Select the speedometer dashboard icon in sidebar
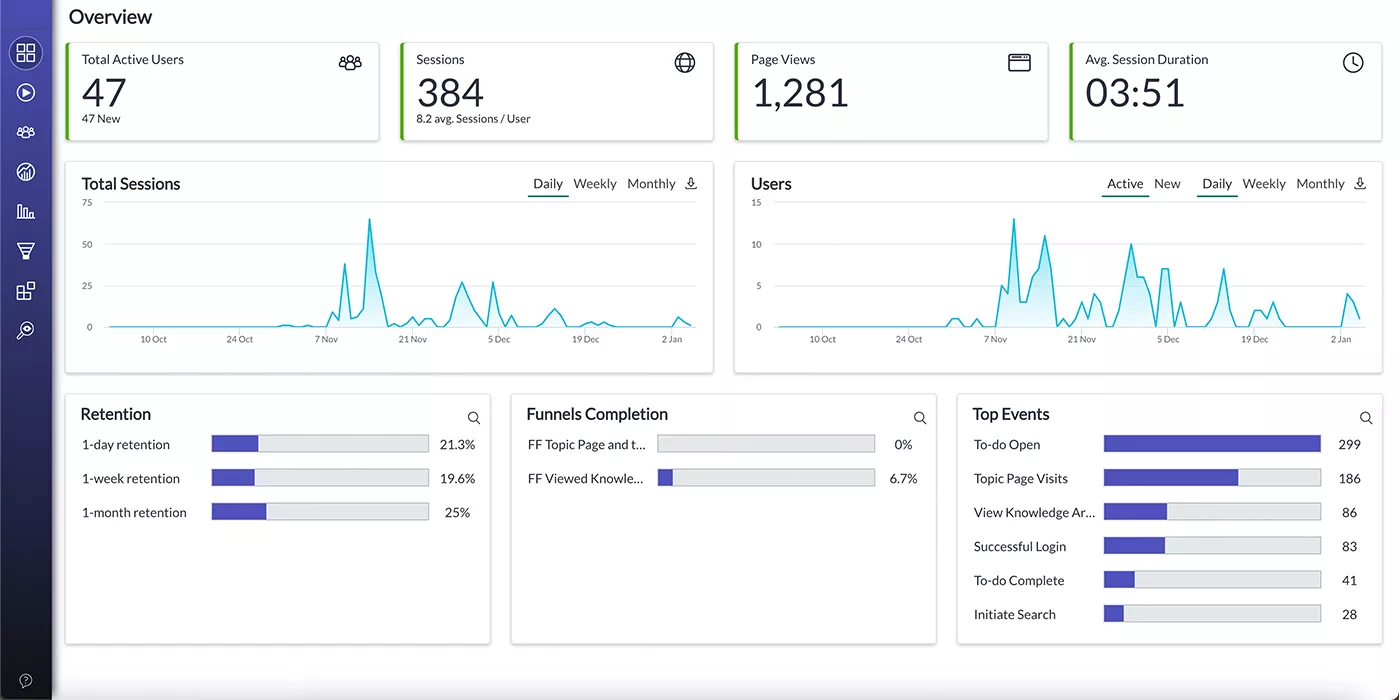Screen dimensions: 1400x700 click(x=26, y=171)
